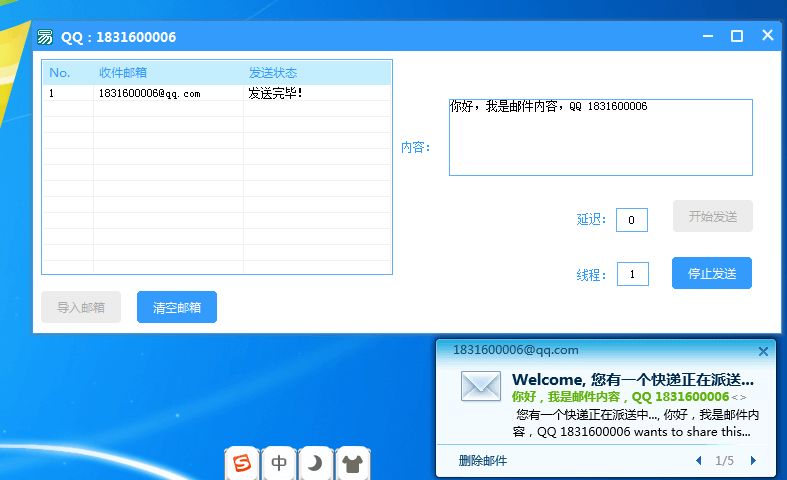
Task: Close the mail notification popup
Action: pyautogui.click(x=763, y=351)
